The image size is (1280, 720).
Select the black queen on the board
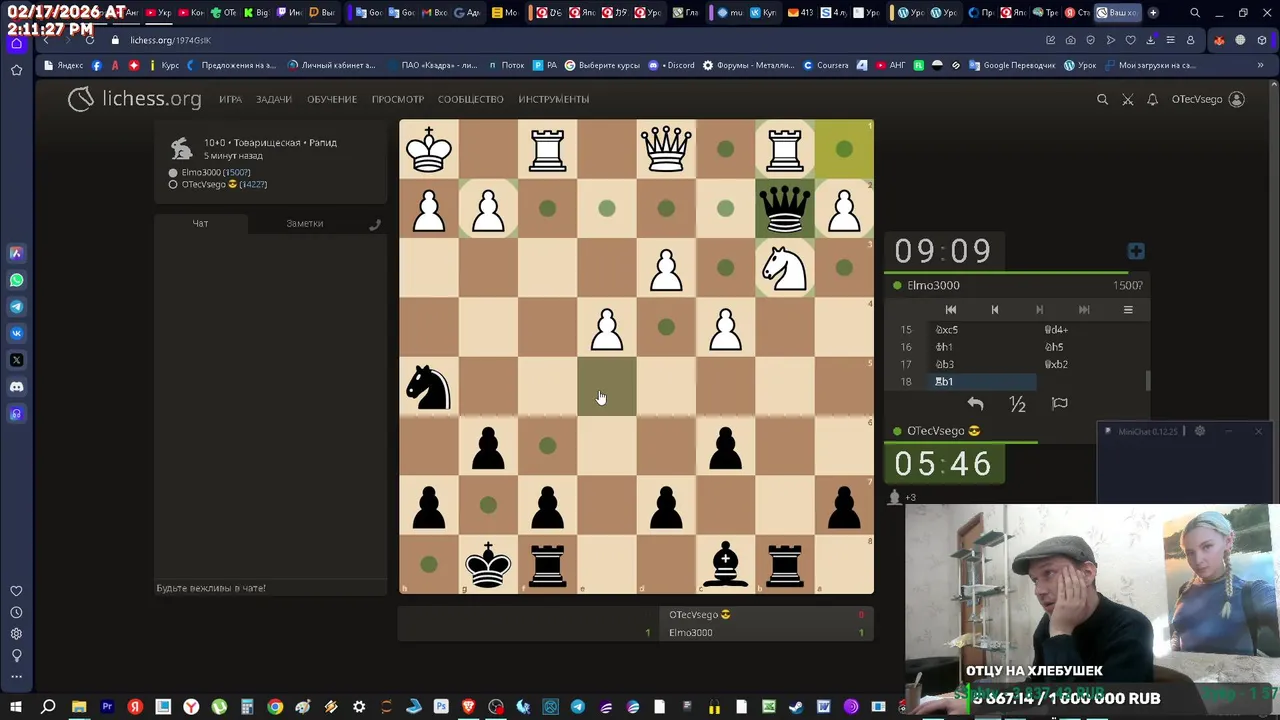(x=785, y=209)
